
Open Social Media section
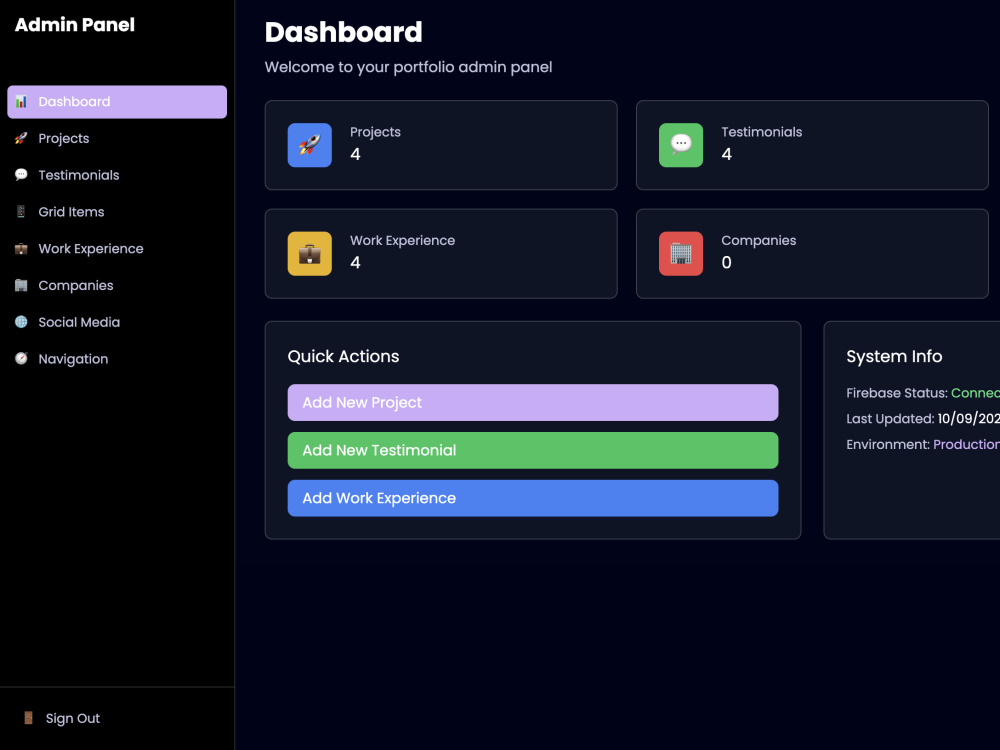pyautogui.click(x=117, y=322)
